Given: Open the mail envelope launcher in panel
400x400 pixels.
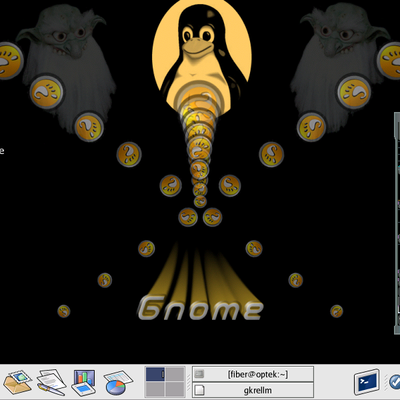Looking at the screenshot, I should click(17, 382).
